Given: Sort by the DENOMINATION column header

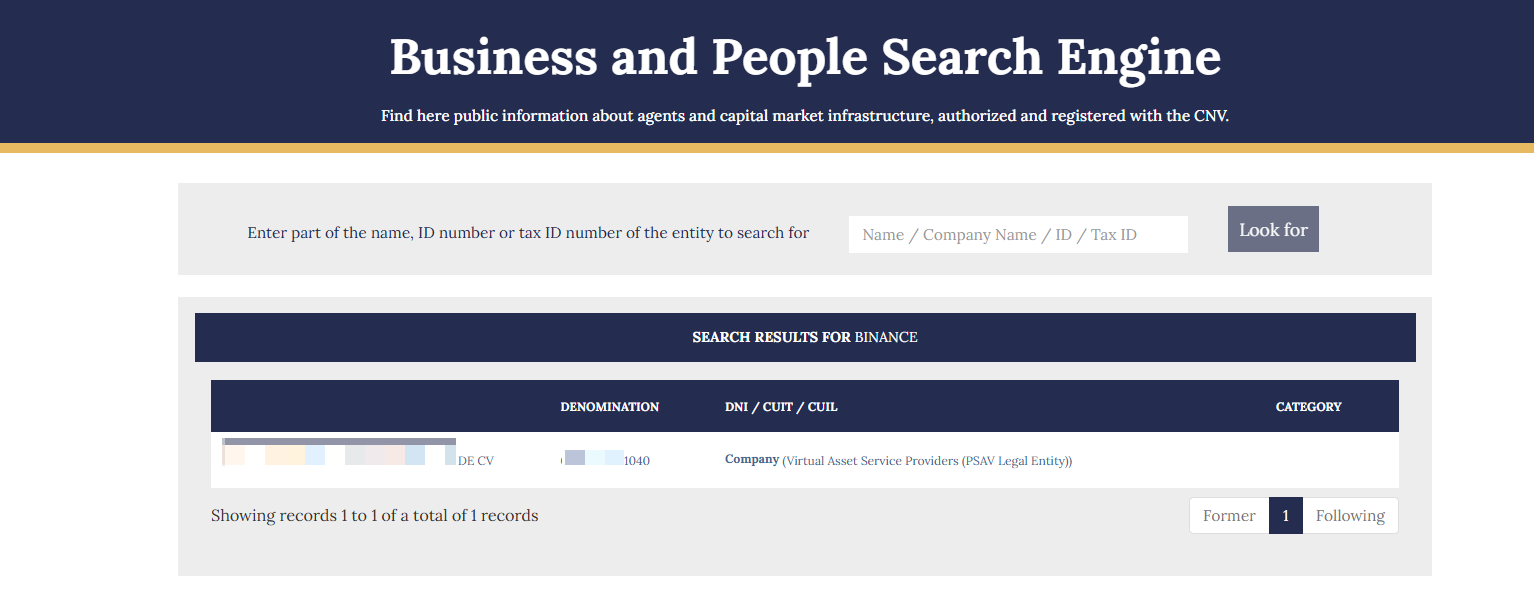Looking at the screenshot, I should tap(609, 407).
